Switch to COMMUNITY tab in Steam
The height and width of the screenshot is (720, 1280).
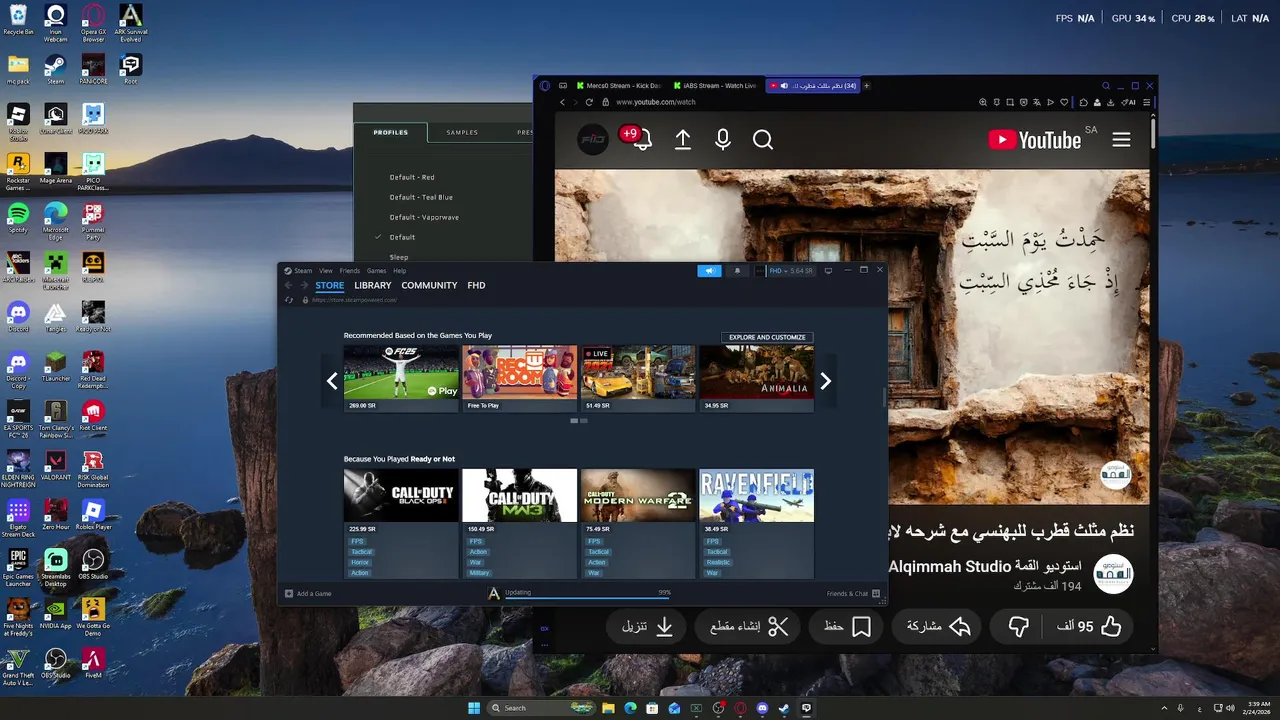coord(429,286)
